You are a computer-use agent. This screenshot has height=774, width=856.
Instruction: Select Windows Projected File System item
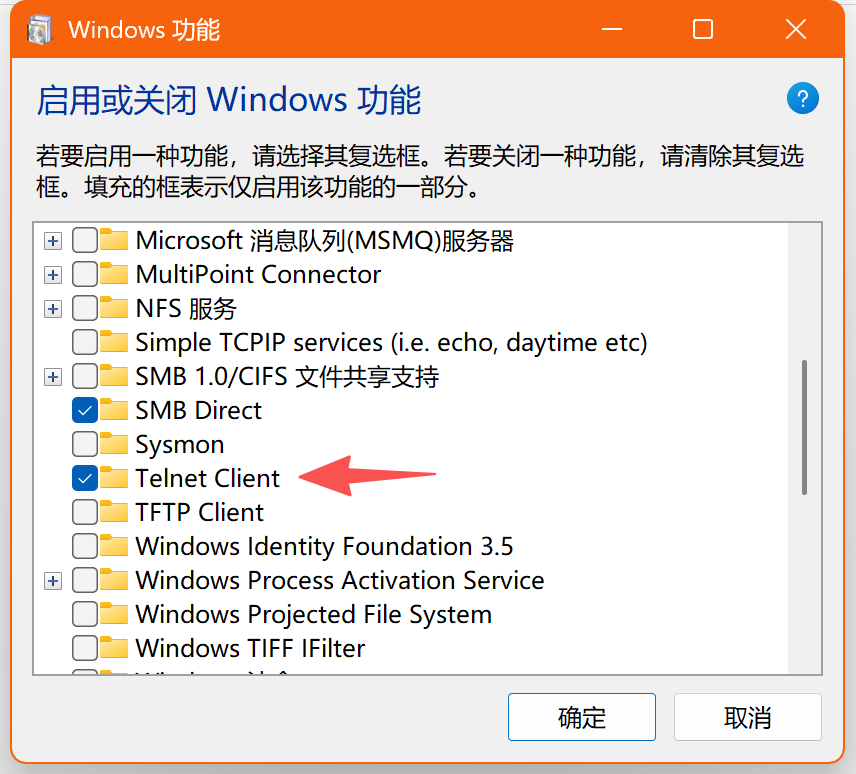click(x=313, y=614)
